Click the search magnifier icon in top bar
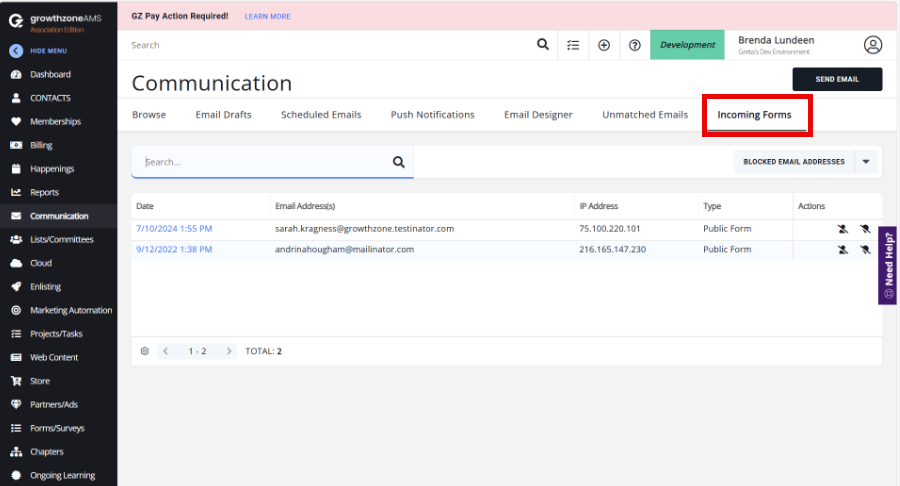Image resolution: width=900 pixels, height=486 pixels. pyautogui.click(x=542, y=45)
